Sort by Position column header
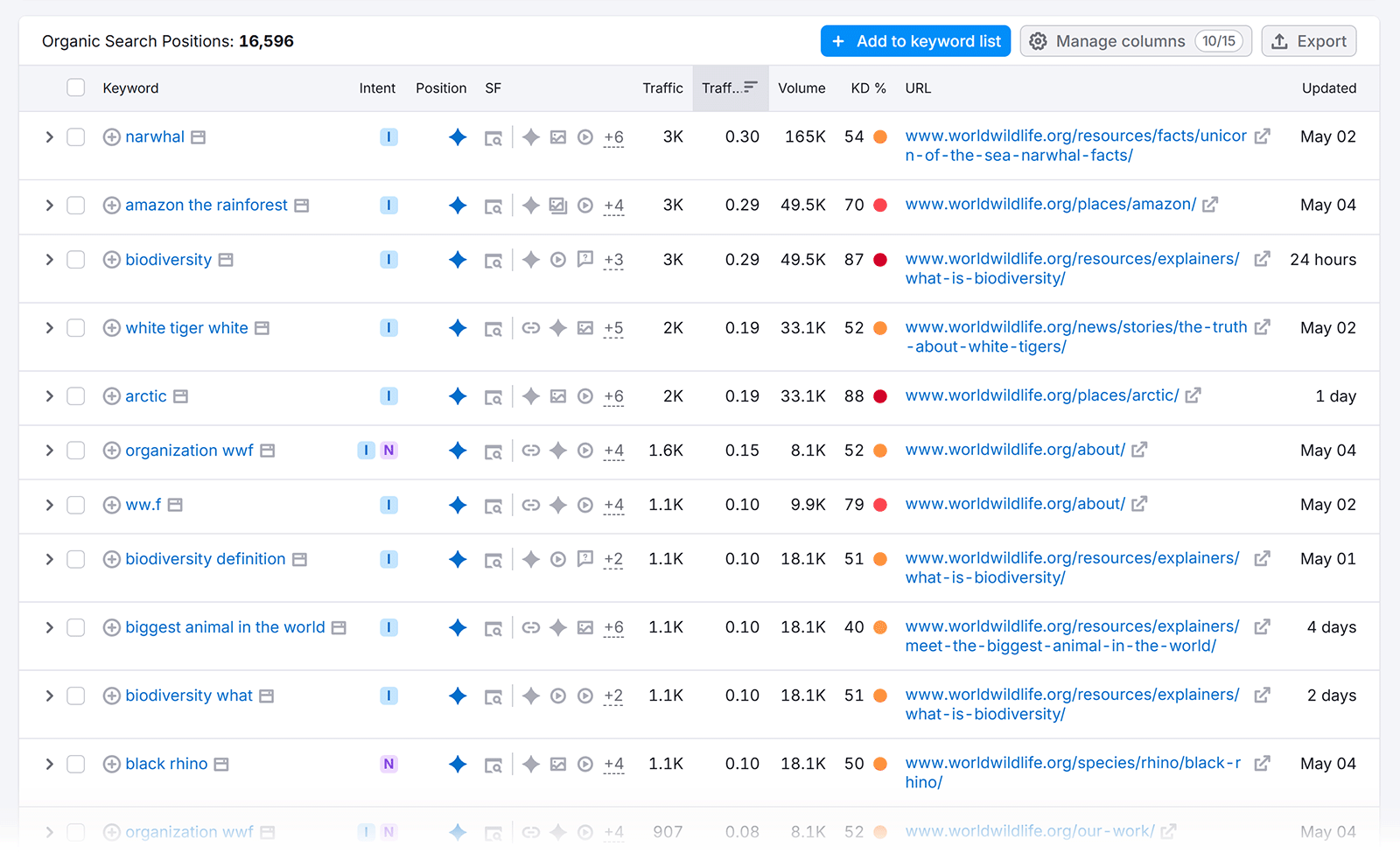Screen dimensions: 1400x860 click(441, 88)
